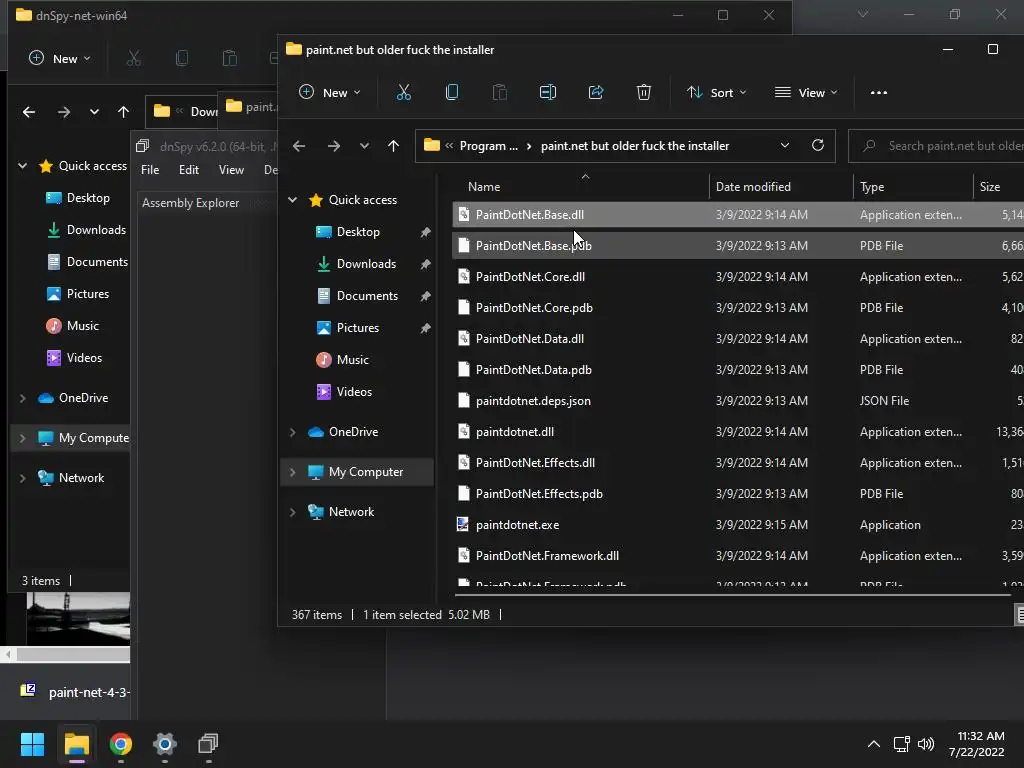This screenshot has height=768, width=1024.
Task: Sort files by Type column header
Action: tap(872, 187)
